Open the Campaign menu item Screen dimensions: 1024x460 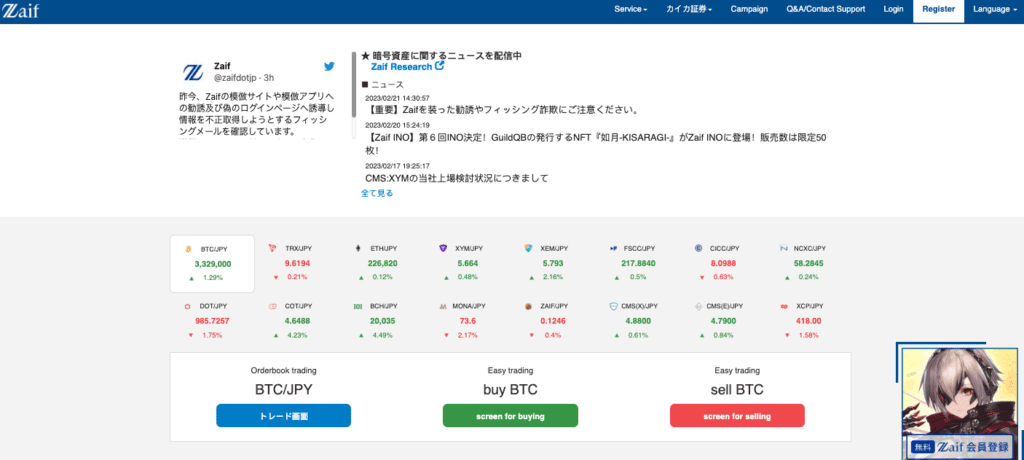(749, 9)
